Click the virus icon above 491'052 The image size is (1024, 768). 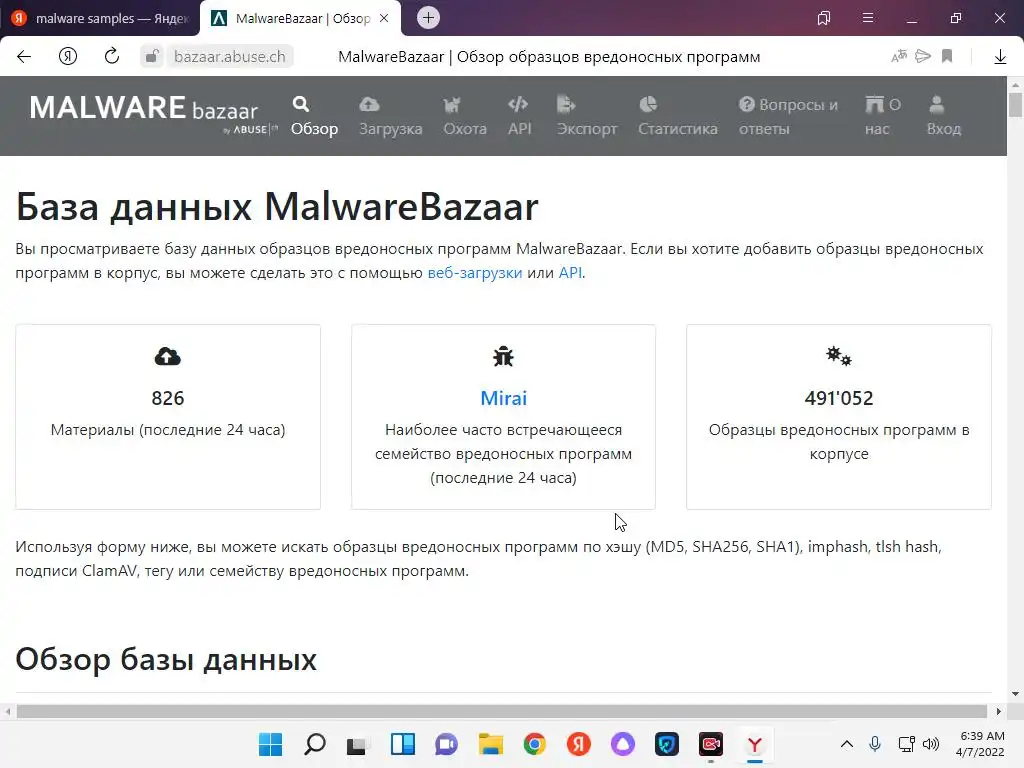coord(839,357)
